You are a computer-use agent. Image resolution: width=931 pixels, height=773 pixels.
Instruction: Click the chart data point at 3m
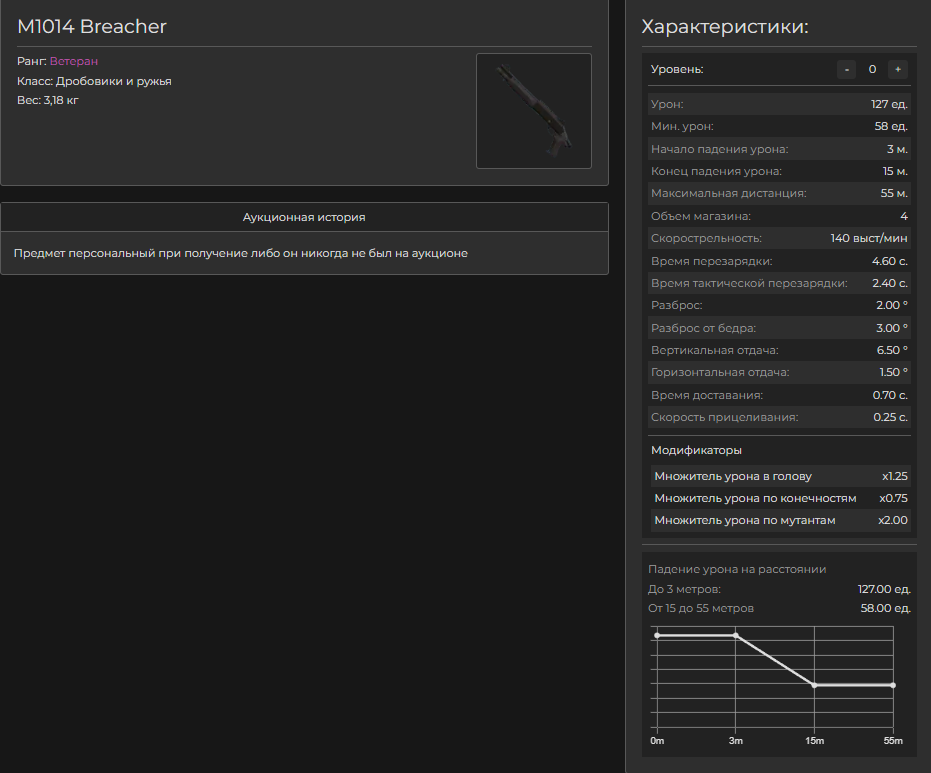click(x=736, y=636)
